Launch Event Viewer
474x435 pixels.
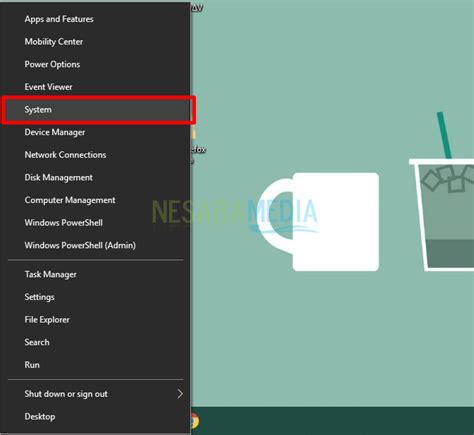[x=95, y=87]
